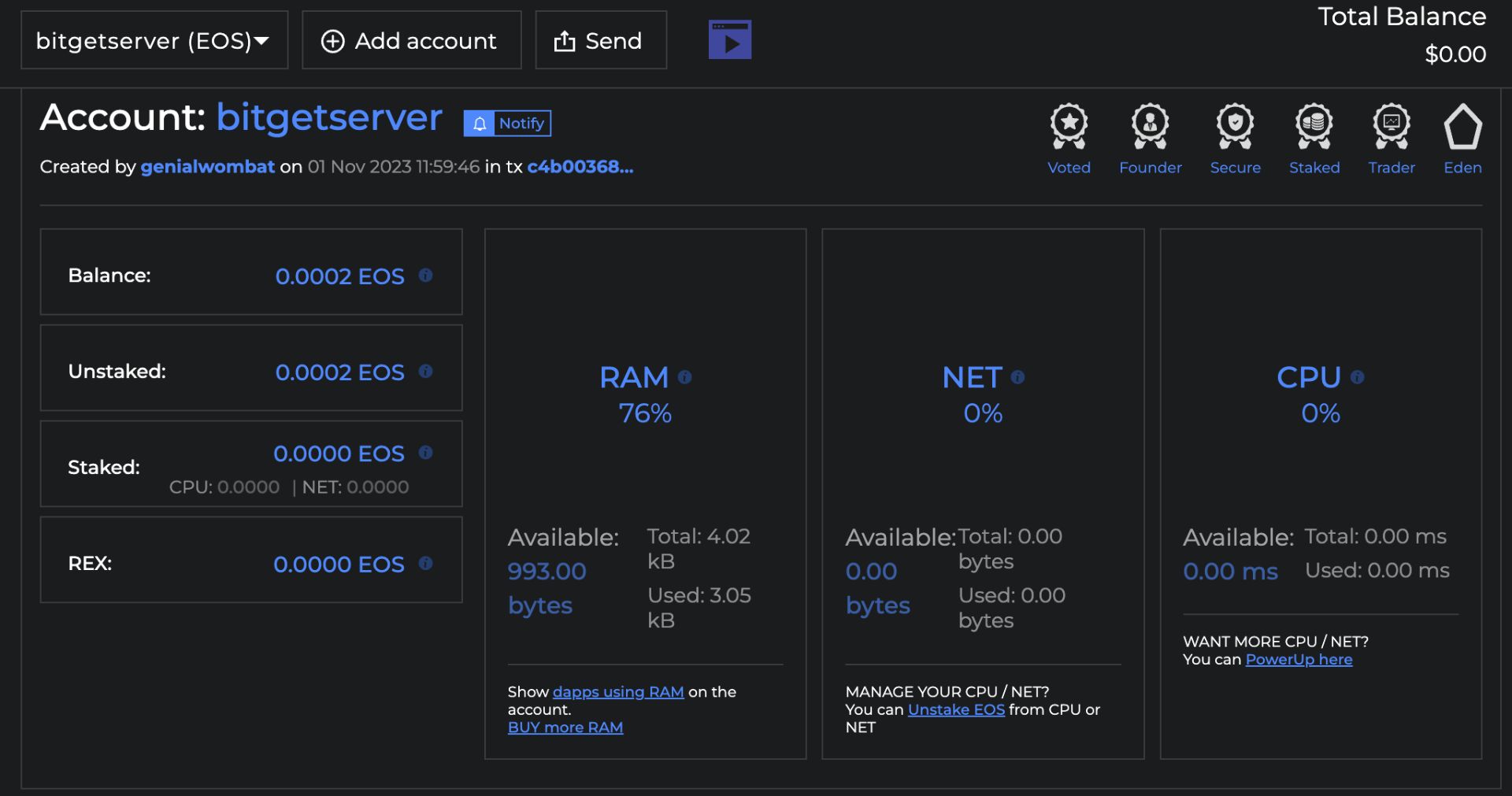Select the Founder badge icon
The image size is (1512, 796).
point(1151,126)
